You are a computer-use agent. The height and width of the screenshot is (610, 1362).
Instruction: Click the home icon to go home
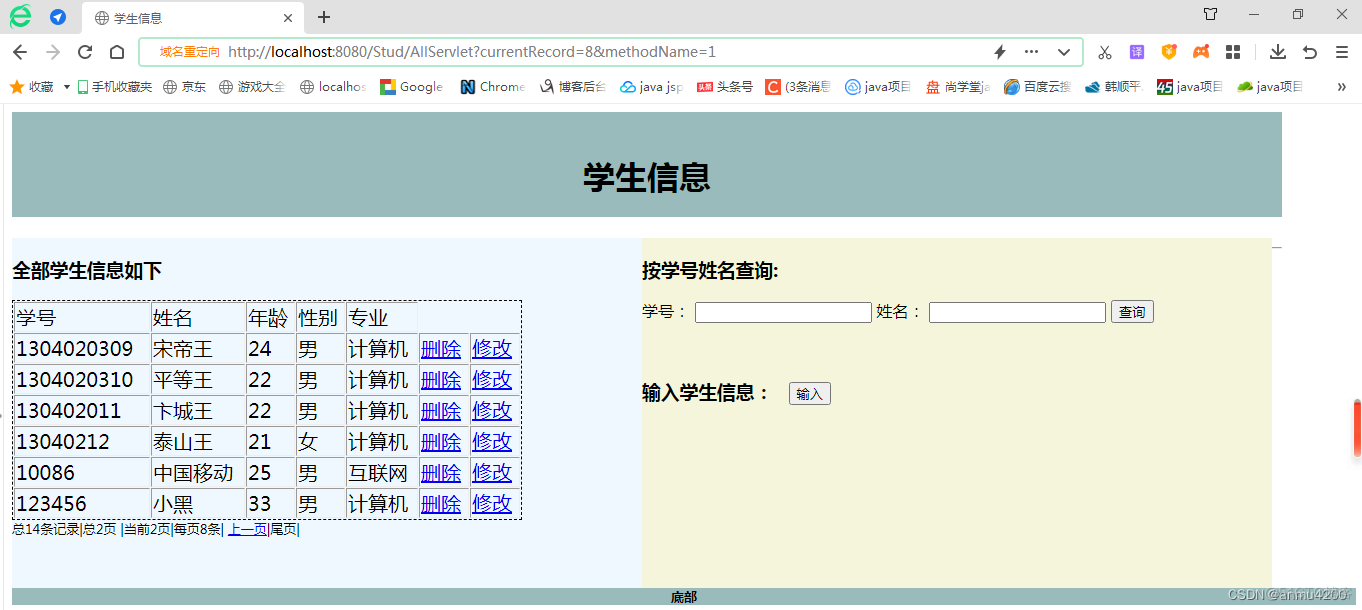click(x=116, y=52)
